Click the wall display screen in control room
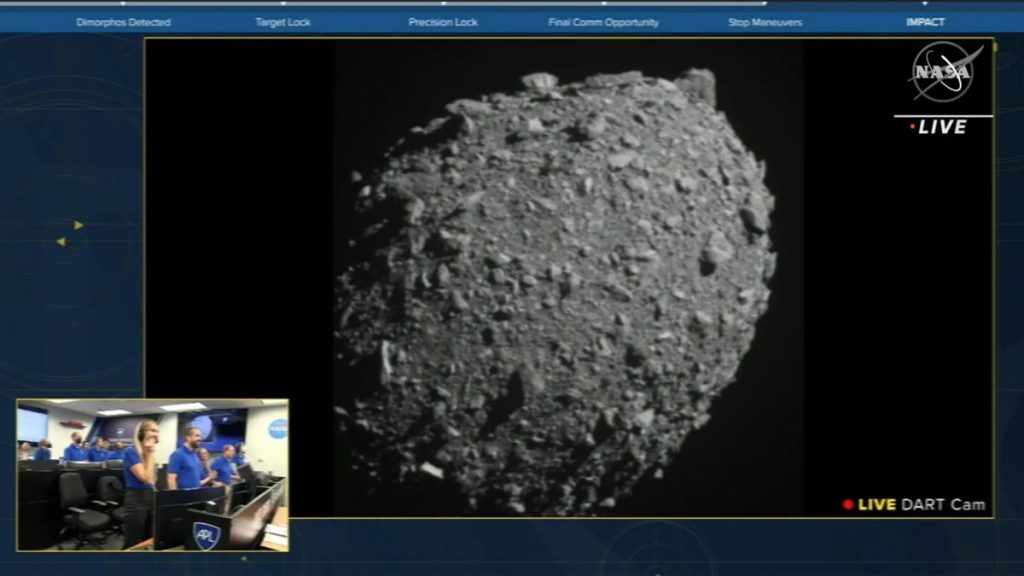This screenshot has width=1024, height=576. coord(31,425)
